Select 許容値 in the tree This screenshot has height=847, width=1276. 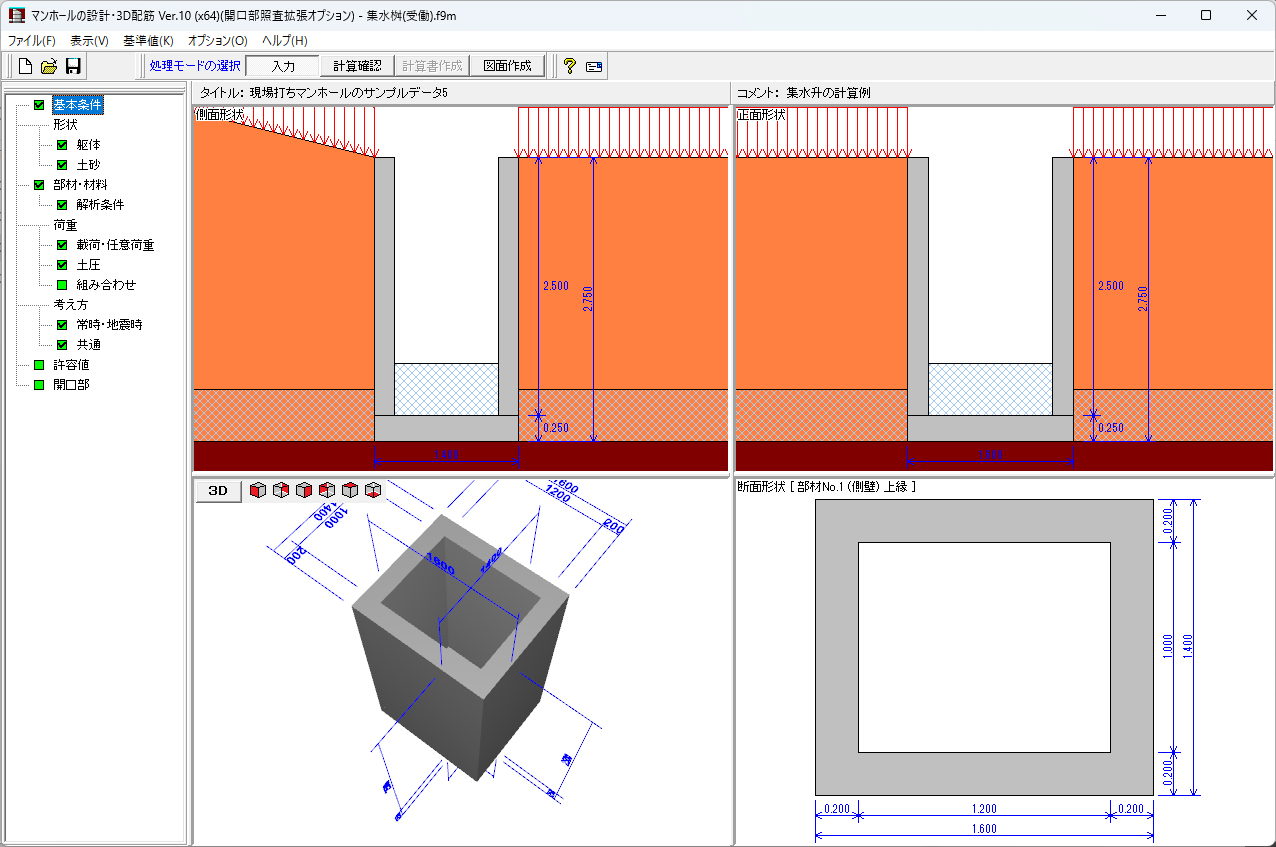[x=71, y=365]
